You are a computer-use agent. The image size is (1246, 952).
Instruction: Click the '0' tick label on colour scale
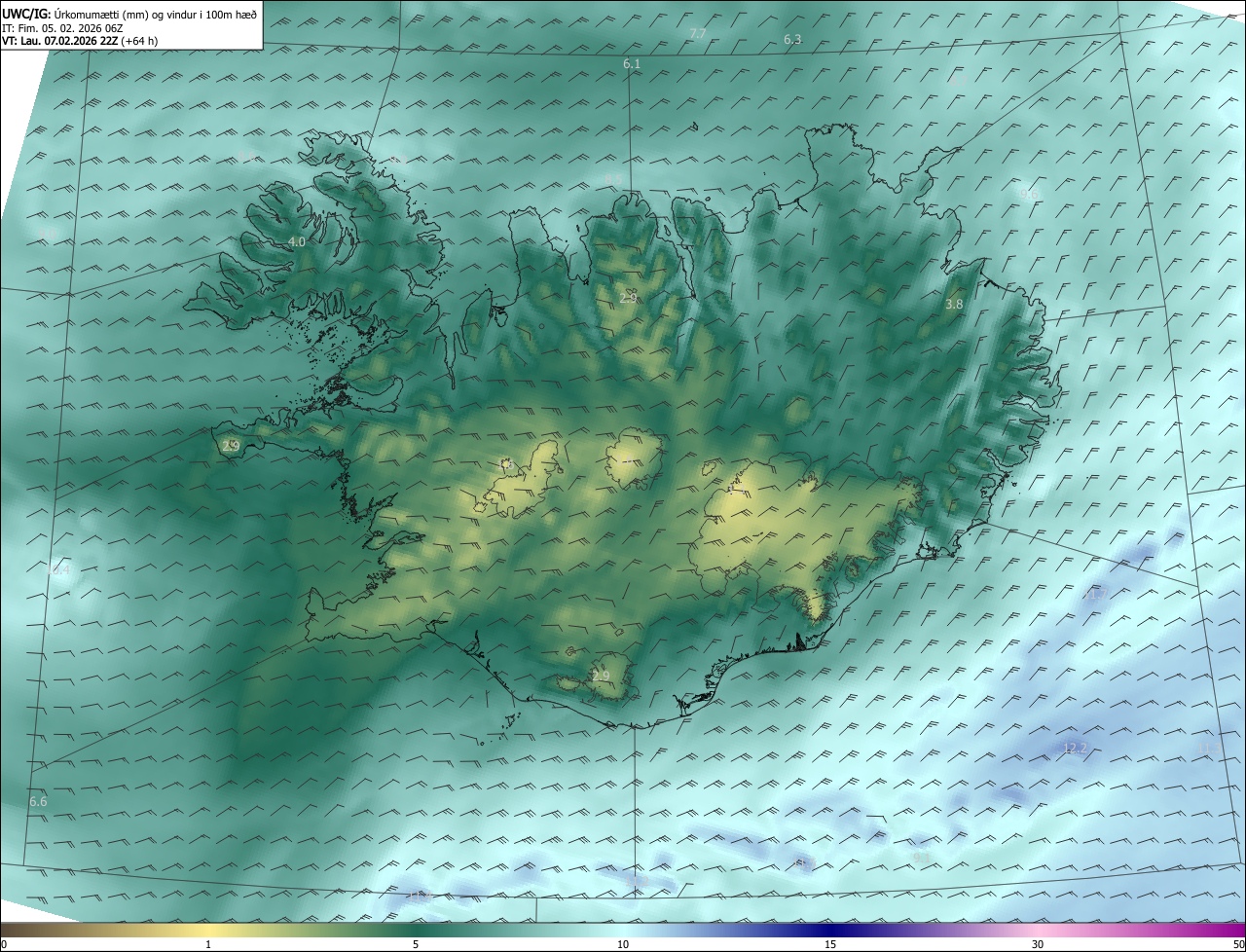tap(4, 944)
